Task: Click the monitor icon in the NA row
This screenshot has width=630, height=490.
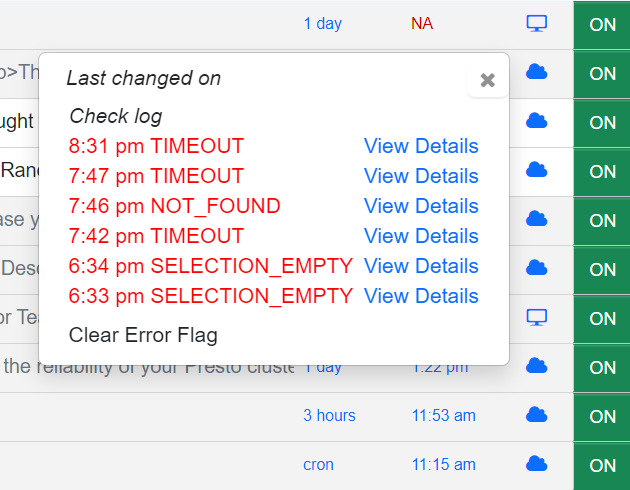Action: point(537,23)
